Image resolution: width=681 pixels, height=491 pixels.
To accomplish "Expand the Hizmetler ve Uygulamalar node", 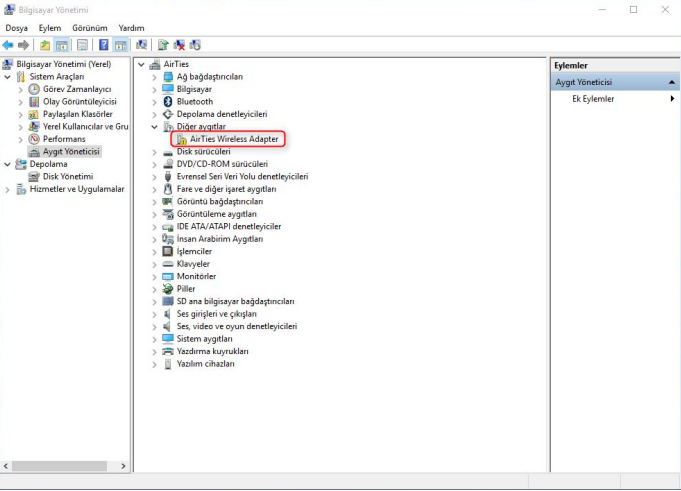I will click(8, 189).
